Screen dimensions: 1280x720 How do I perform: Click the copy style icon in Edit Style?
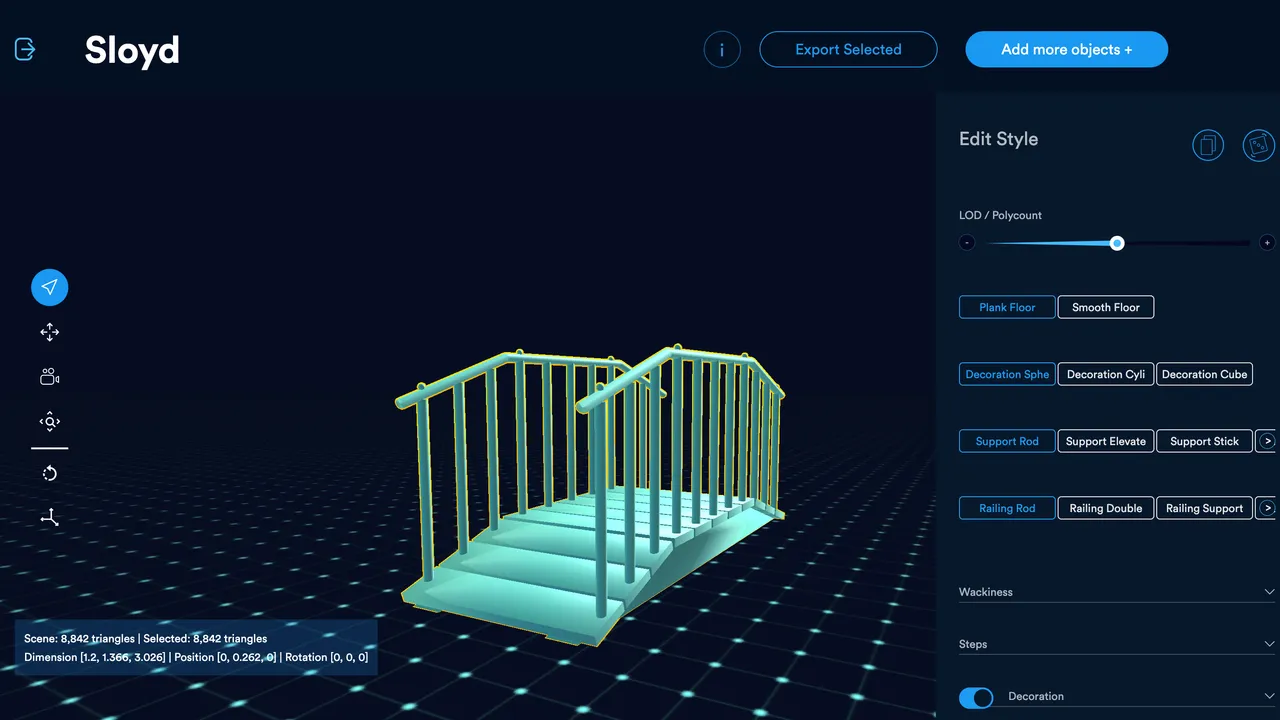click(x=1208, y=146)
